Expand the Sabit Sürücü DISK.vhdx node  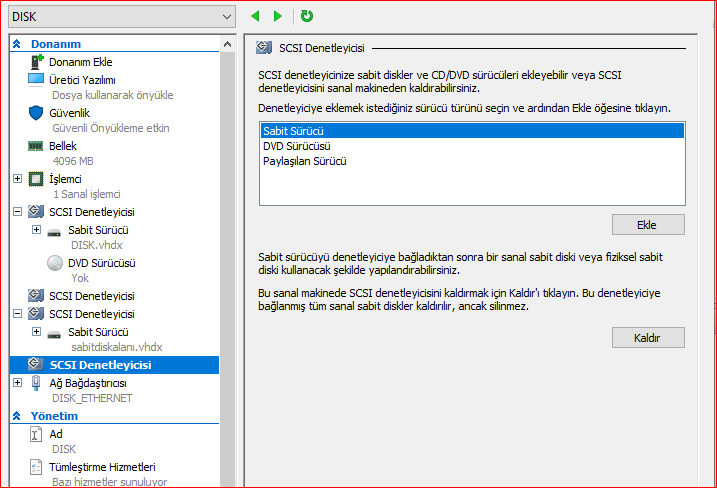[37, 229]
